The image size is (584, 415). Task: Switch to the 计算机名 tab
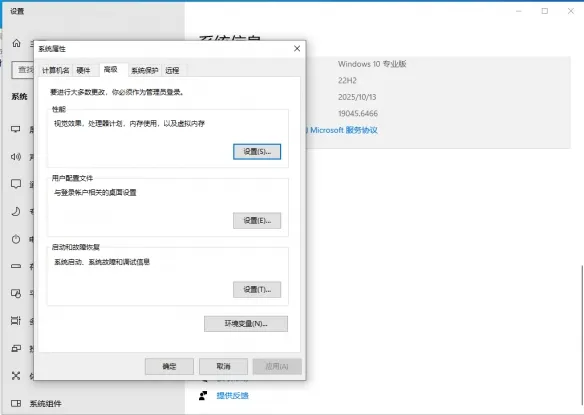[55, 70]
